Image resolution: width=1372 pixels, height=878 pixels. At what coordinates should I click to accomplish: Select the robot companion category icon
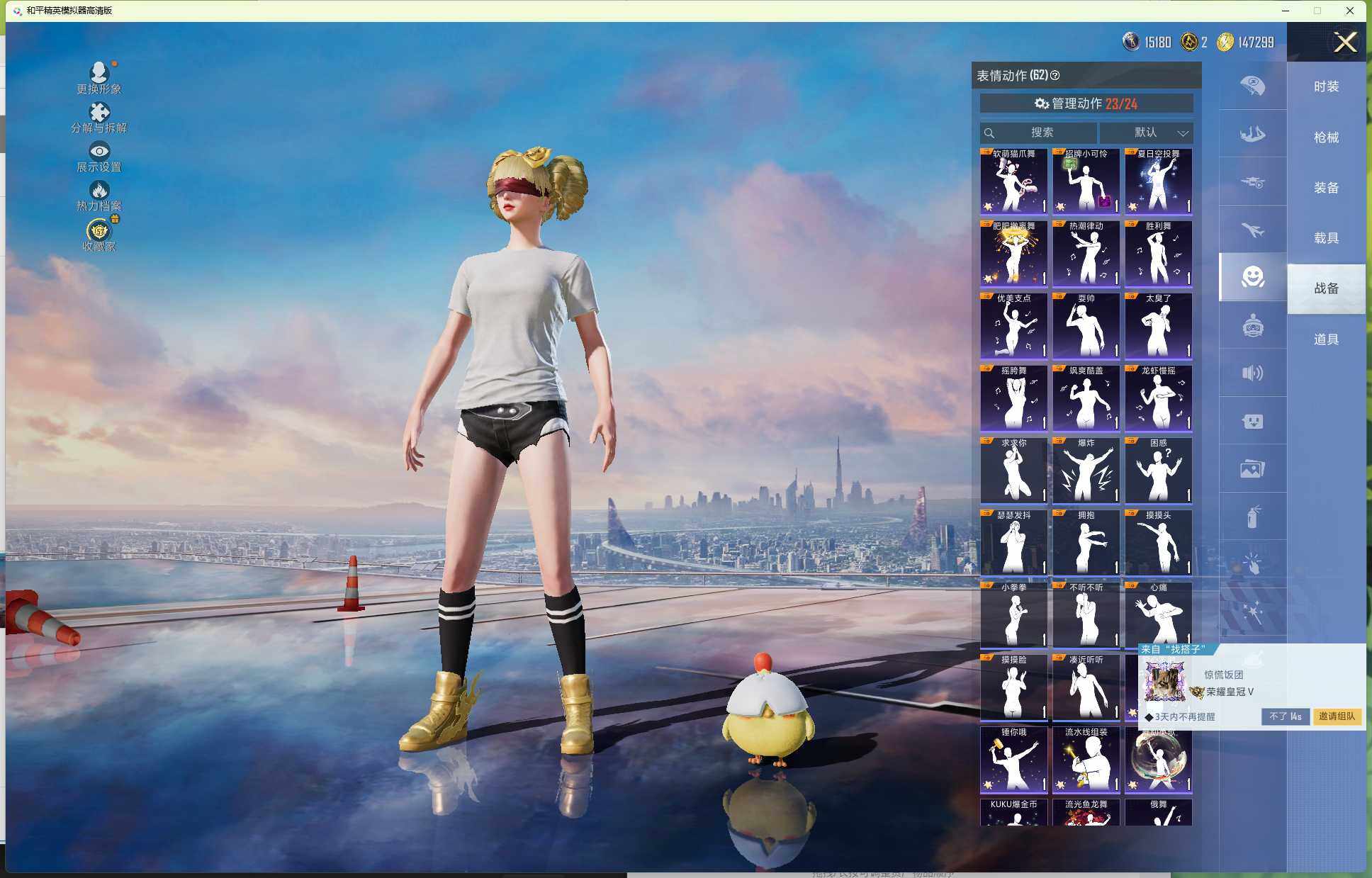(1252, 326)
